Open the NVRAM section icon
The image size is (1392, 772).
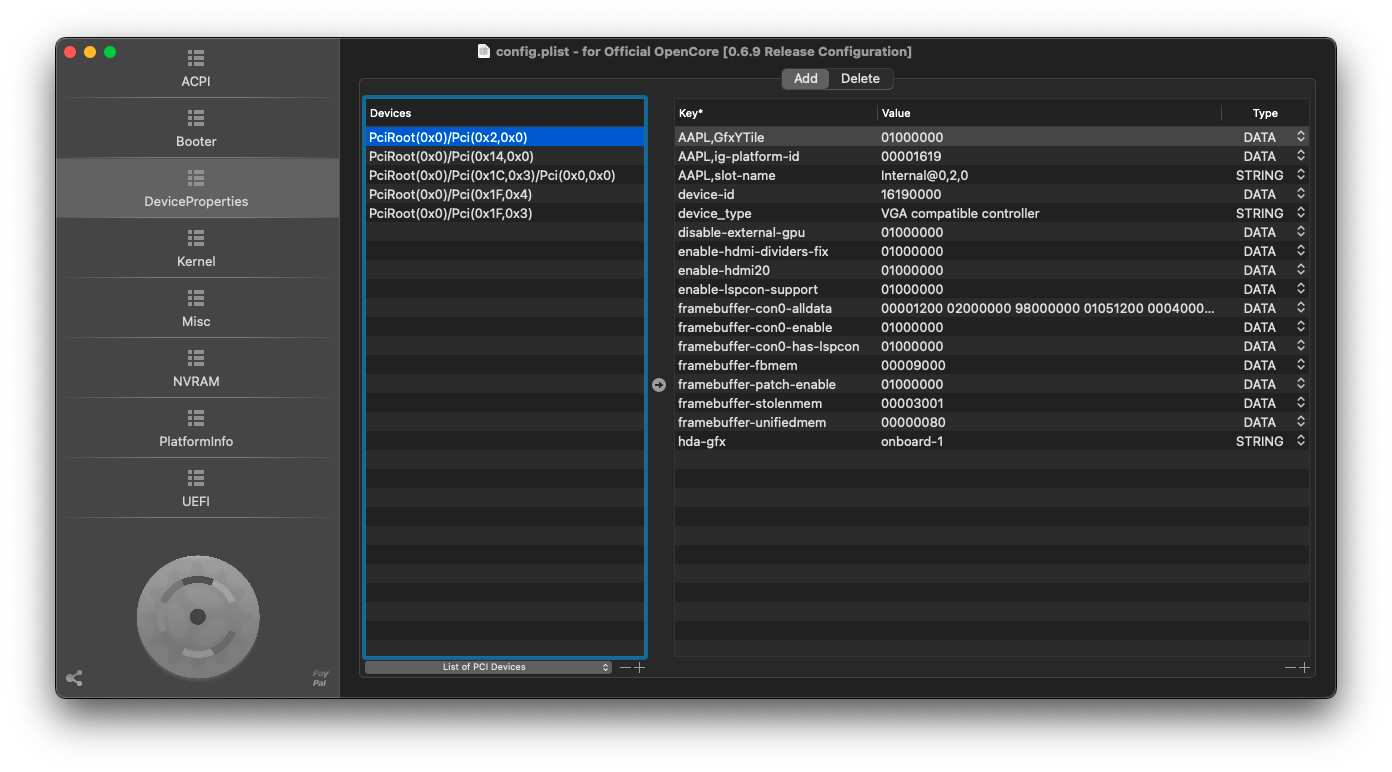pos(196,359)
